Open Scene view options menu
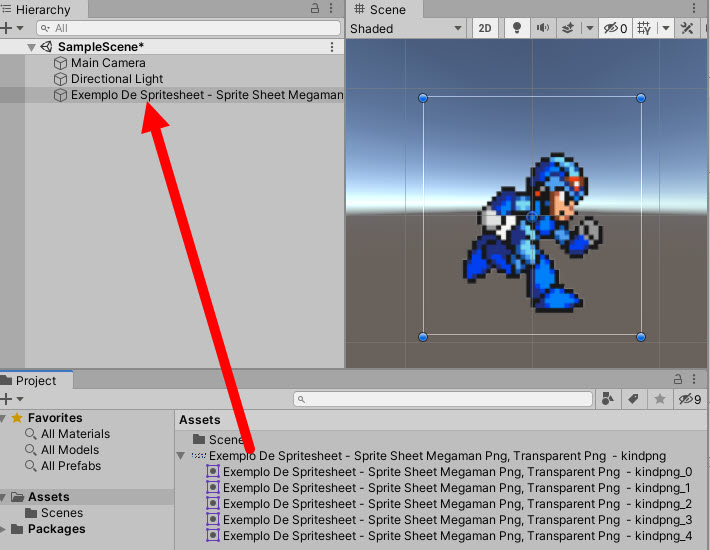 (x=693, y=8)
